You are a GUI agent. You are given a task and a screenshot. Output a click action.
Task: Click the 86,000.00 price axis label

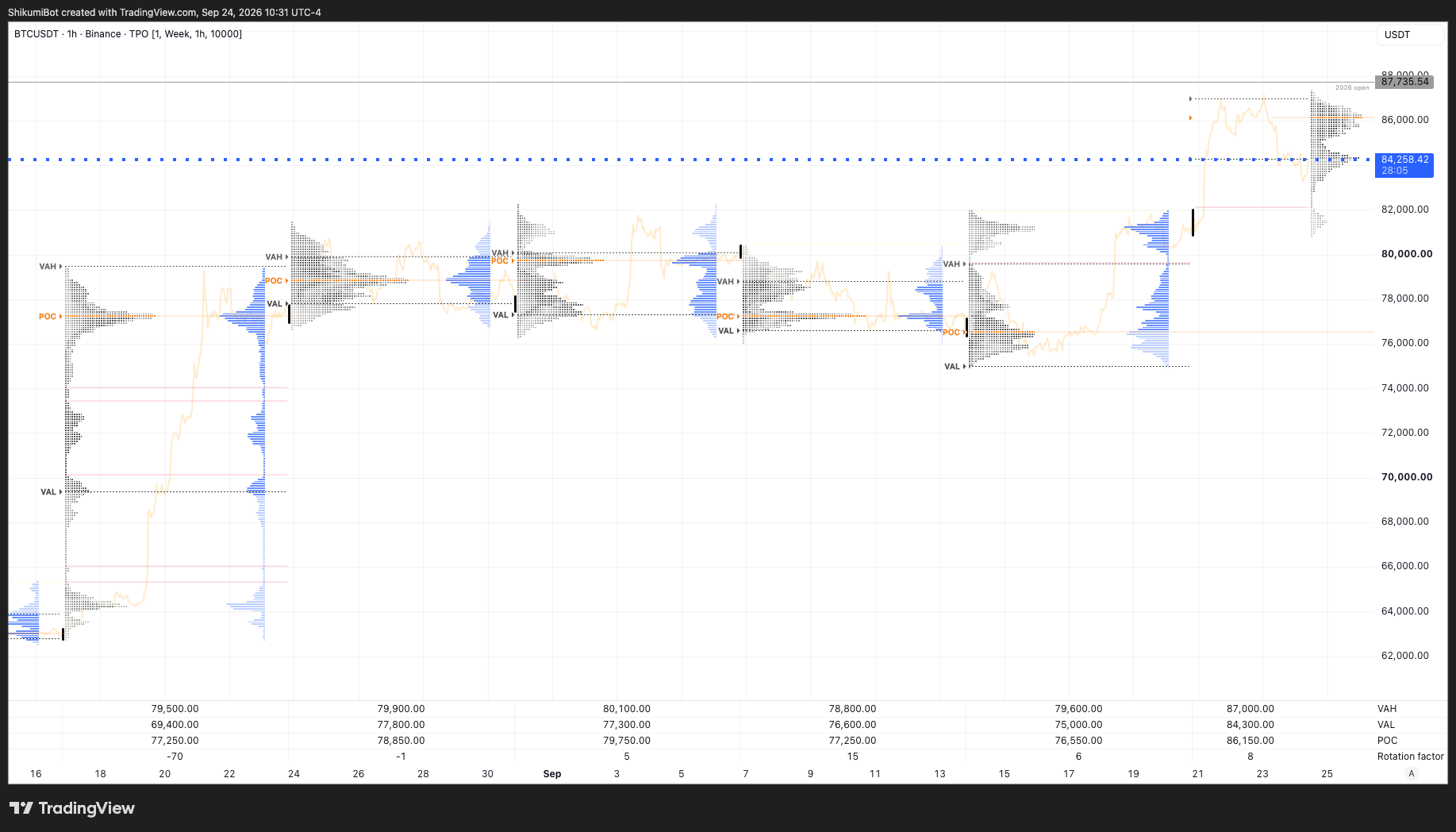(x=1405, y=120)
